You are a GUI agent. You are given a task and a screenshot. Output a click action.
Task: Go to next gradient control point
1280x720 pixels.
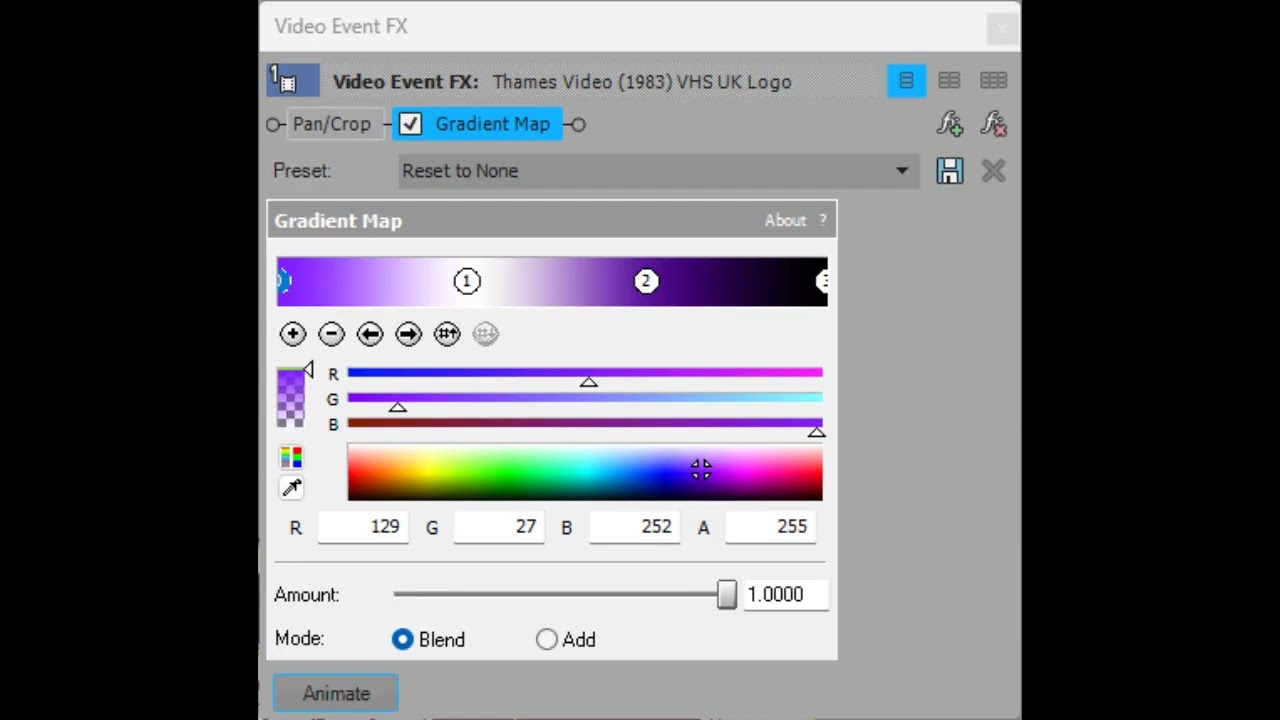pyautogui.click(x=409, y=334)
